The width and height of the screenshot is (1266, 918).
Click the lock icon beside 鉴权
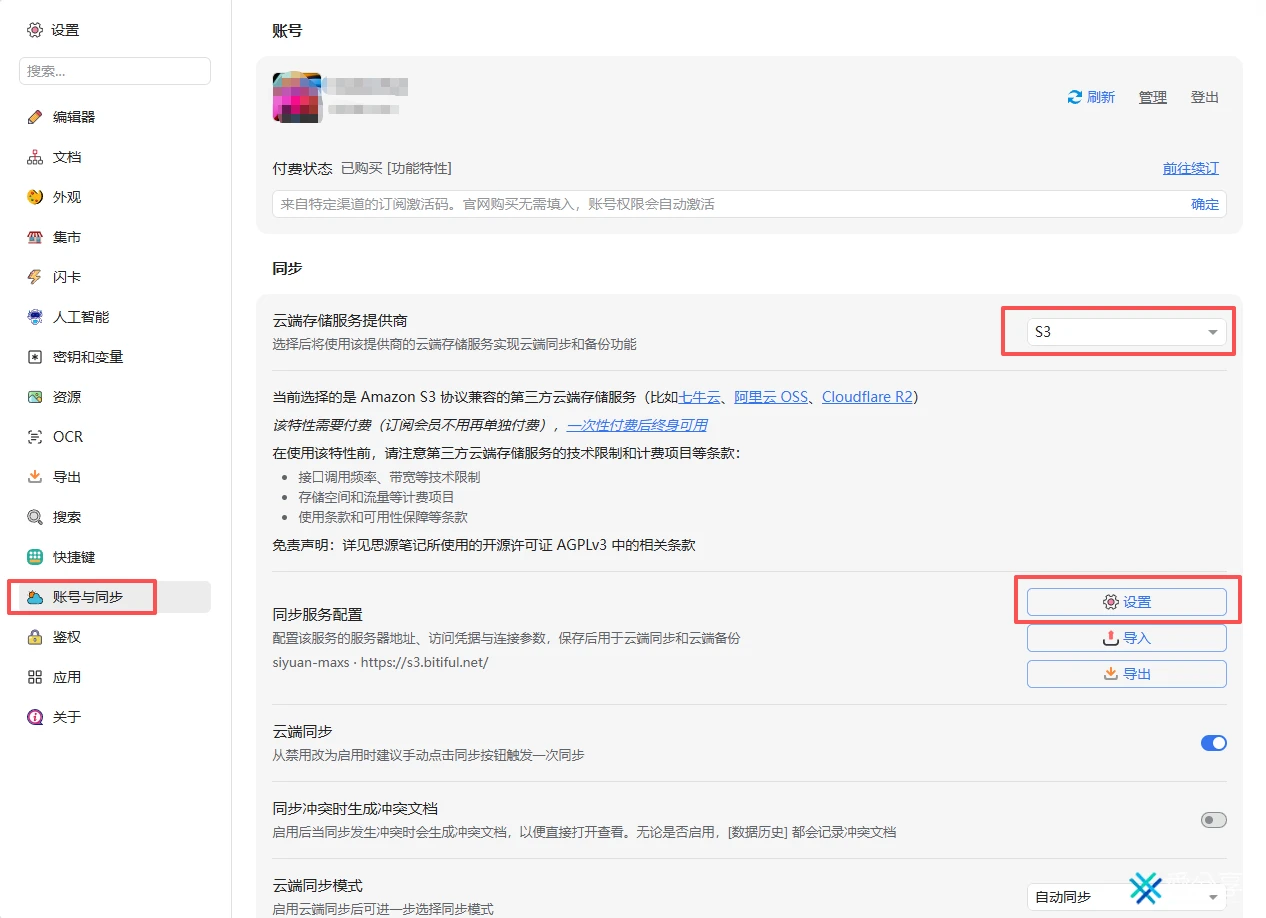point(35,637)
